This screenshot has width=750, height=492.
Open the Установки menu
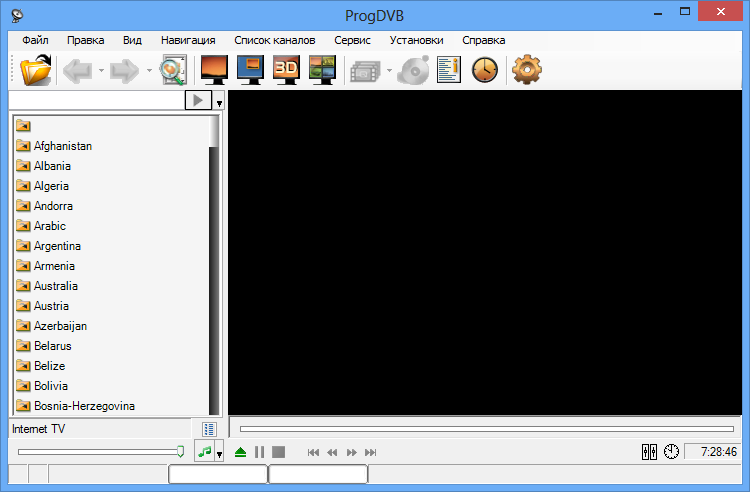click(x=417, y=40)
